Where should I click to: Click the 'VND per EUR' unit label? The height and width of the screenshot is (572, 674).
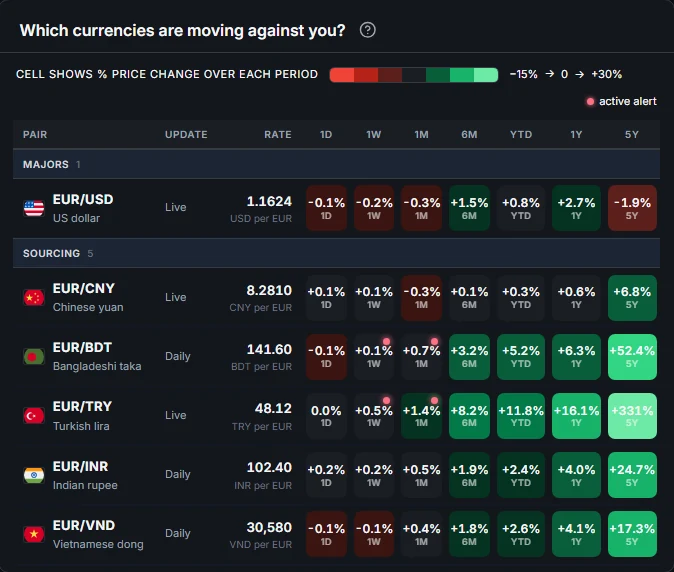(x=260, y=544)
